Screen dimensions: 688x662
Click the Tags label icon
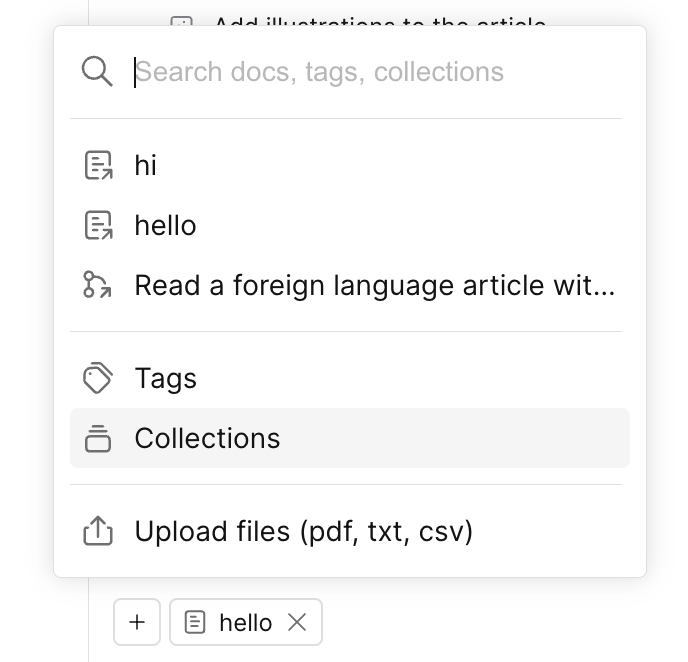97,379
